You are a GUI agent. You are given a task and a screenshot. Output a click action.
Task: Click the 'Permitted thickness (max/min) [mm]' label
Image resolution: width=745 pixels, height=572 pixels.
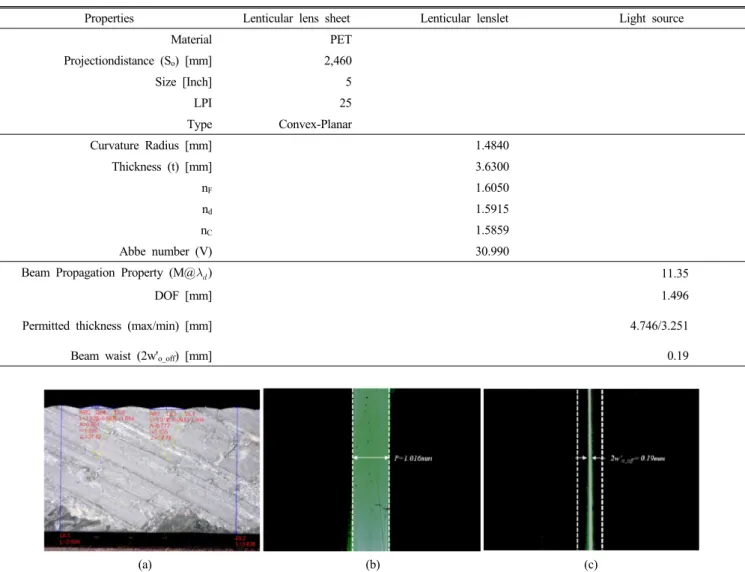click(117, 326)
